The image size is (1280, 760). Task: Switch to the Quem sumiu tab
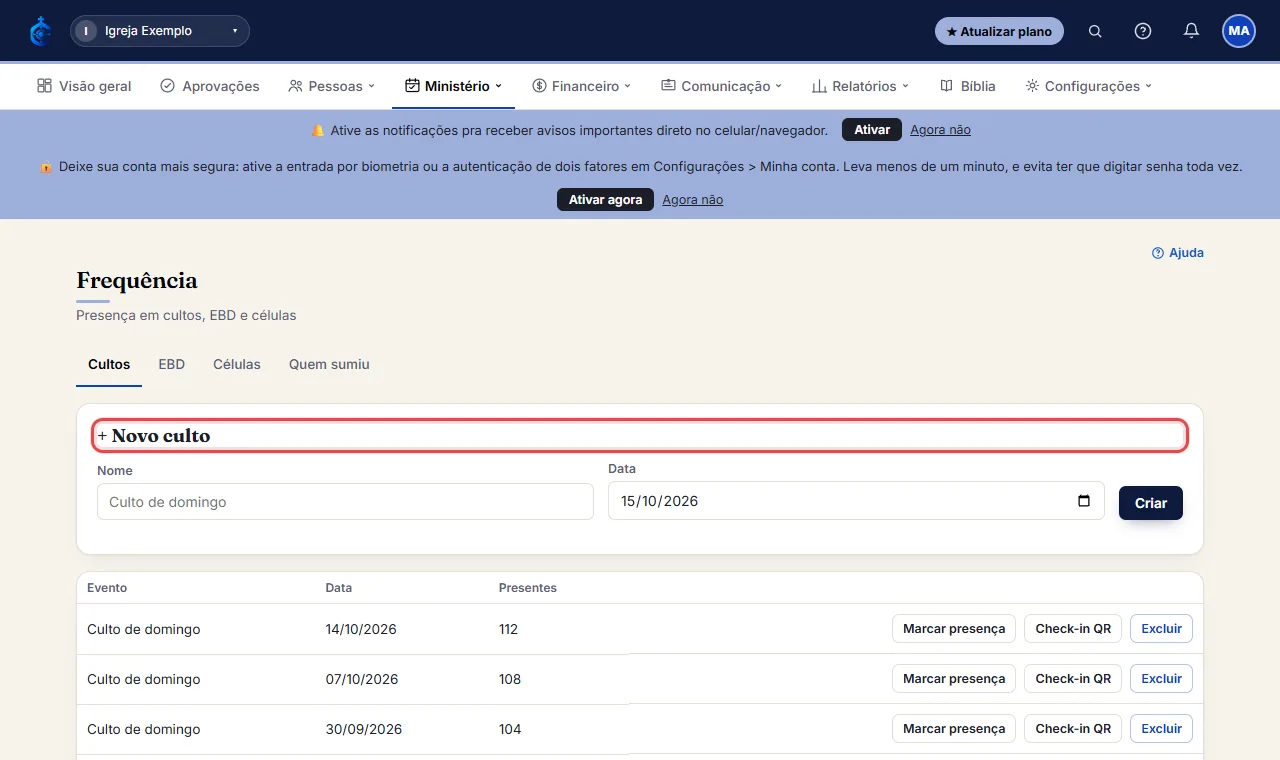329,364
